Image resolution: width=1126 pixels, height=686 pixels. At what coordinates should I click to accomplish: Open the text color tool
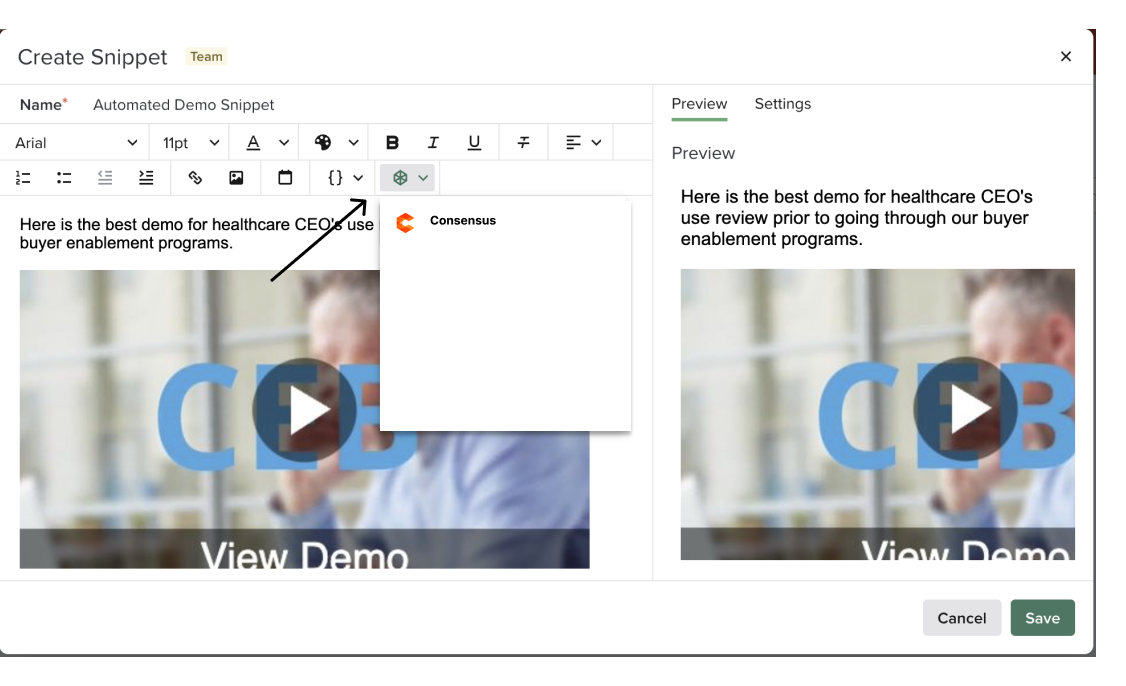pos(253,142)
